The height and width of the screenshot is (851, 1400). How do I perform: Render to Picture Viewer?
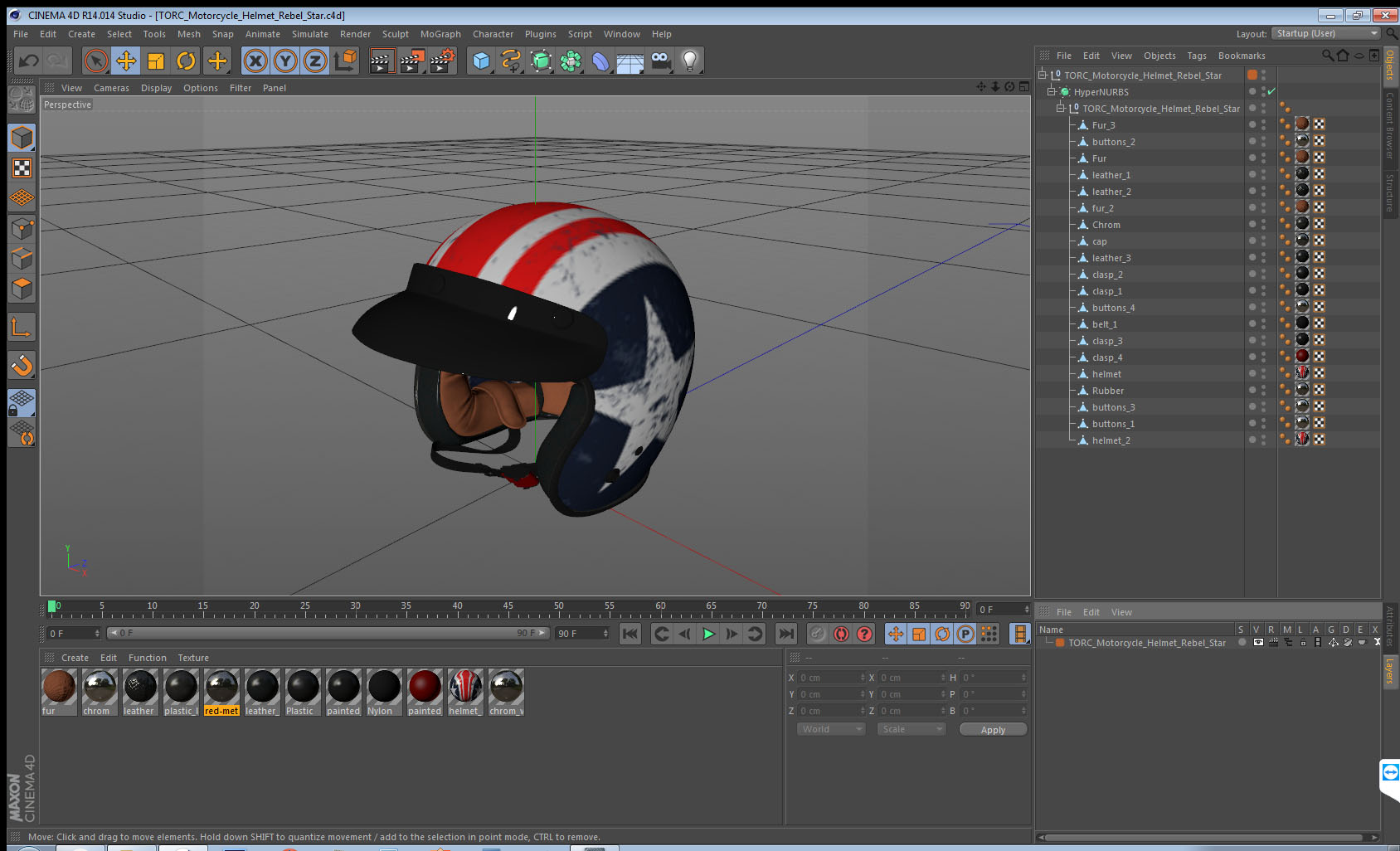412,61
